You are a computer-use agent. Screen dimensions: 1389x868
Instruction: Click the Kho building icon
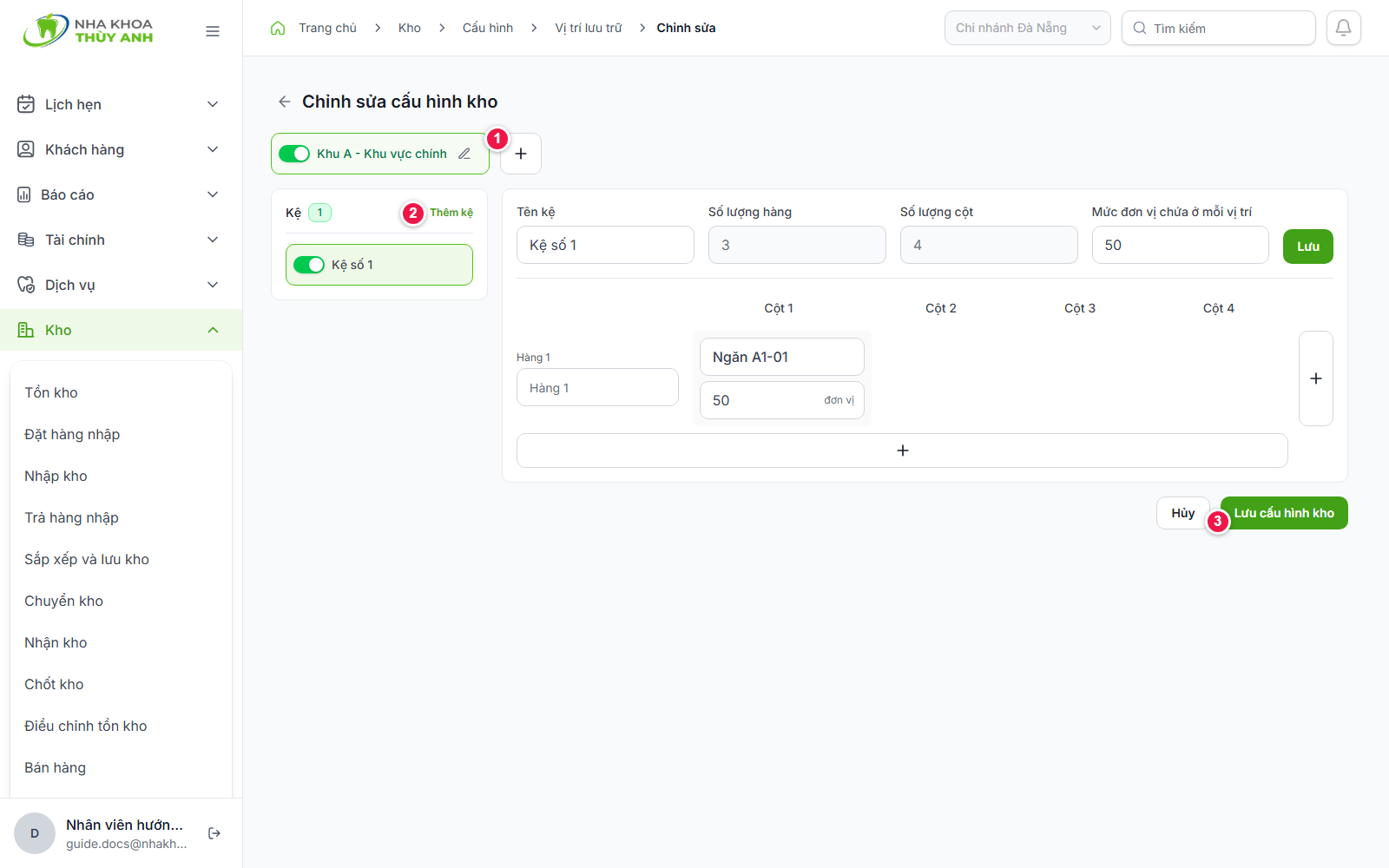[26, 330]
